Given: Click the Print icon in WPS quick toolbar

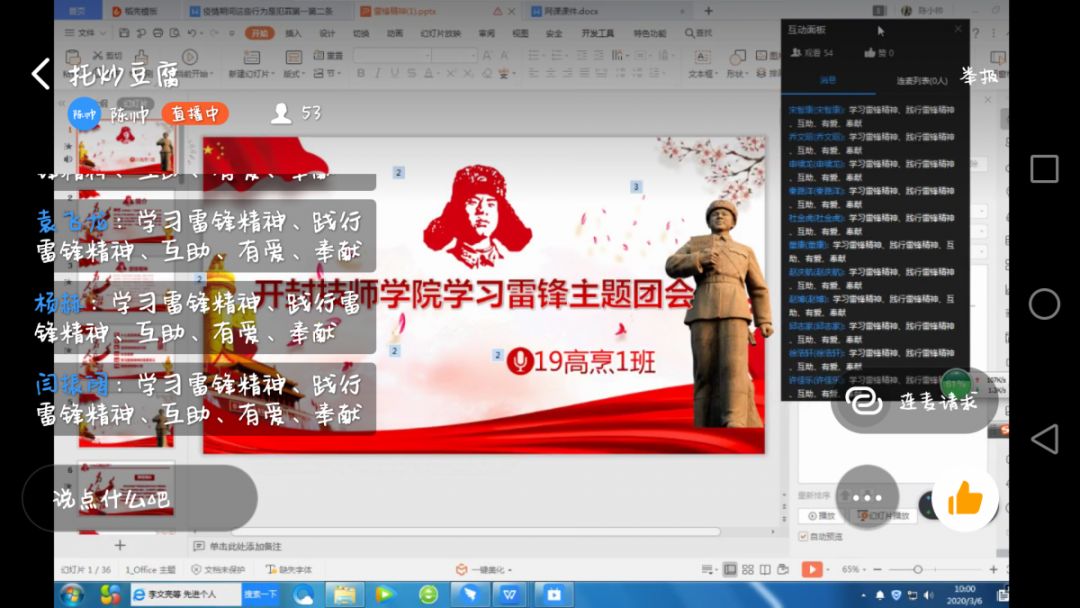Looking at the screenshot, I should [158, 32].
